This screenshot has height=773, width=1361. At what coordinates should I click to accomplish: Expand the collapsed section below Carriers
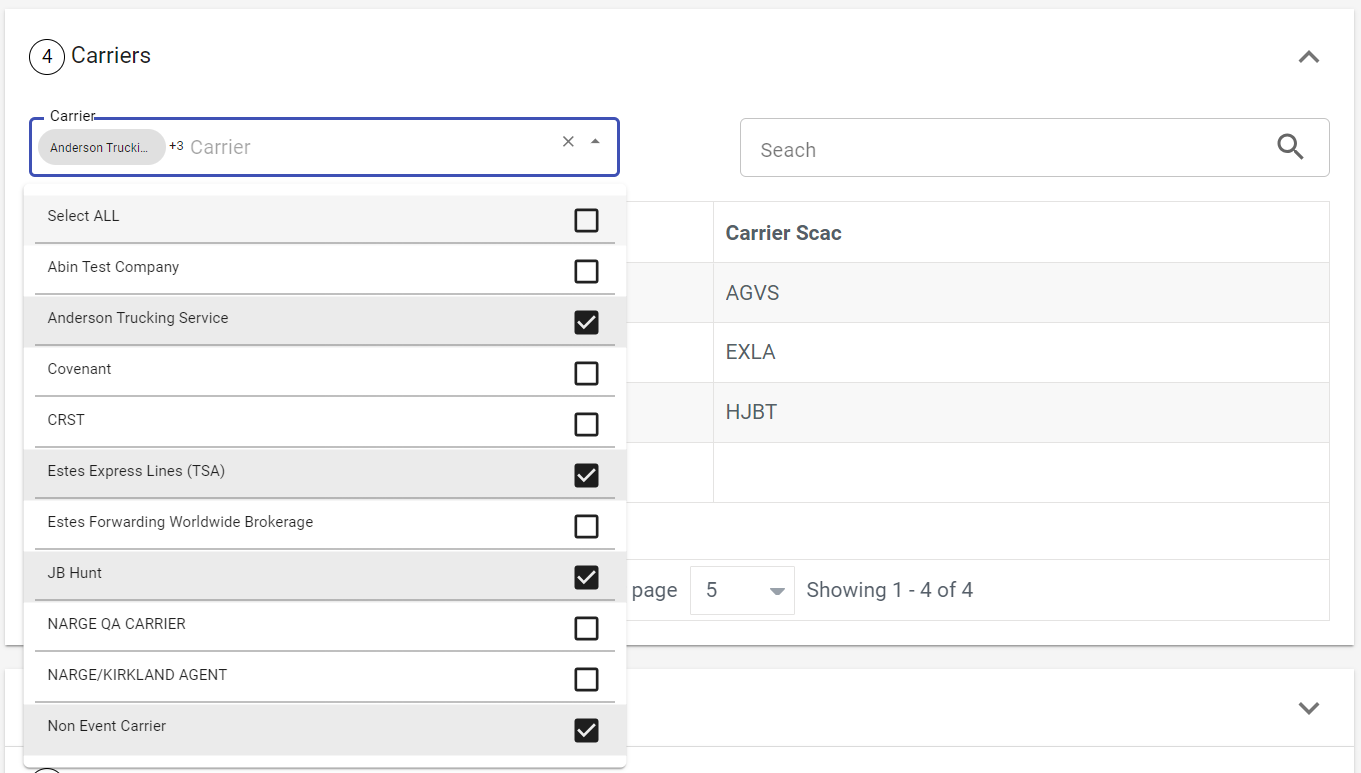click(1308, 708)
